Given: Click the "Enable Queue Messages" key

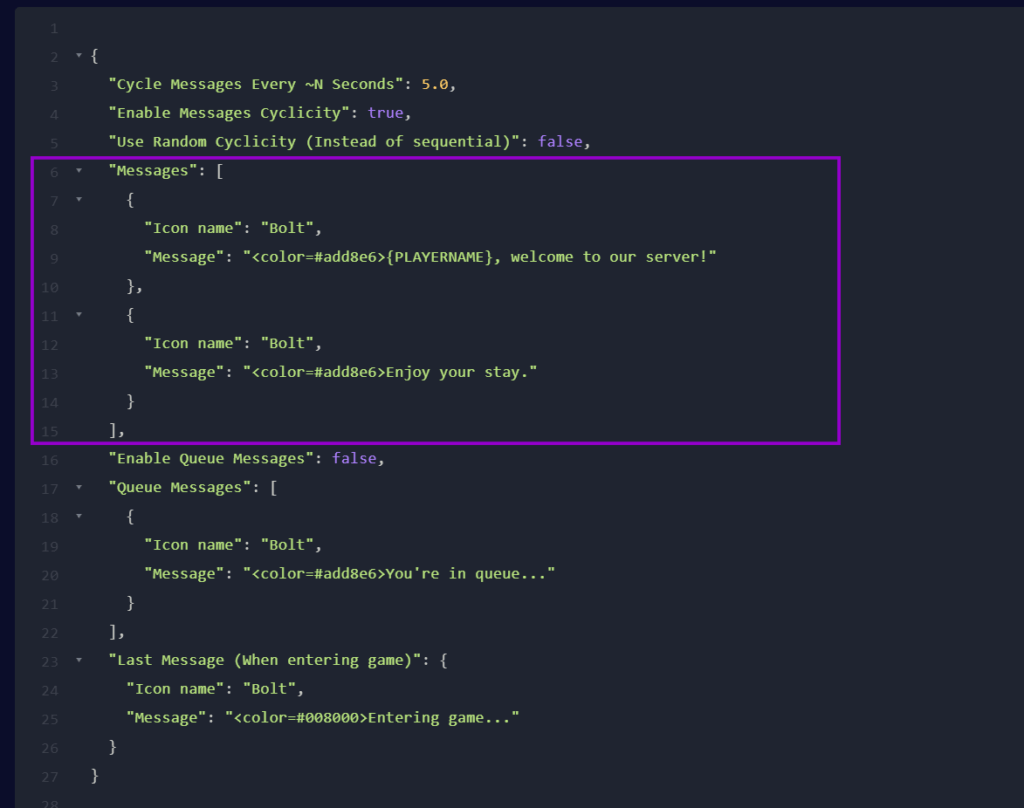Looking at the screenshot, I should (x=211, y=459).
